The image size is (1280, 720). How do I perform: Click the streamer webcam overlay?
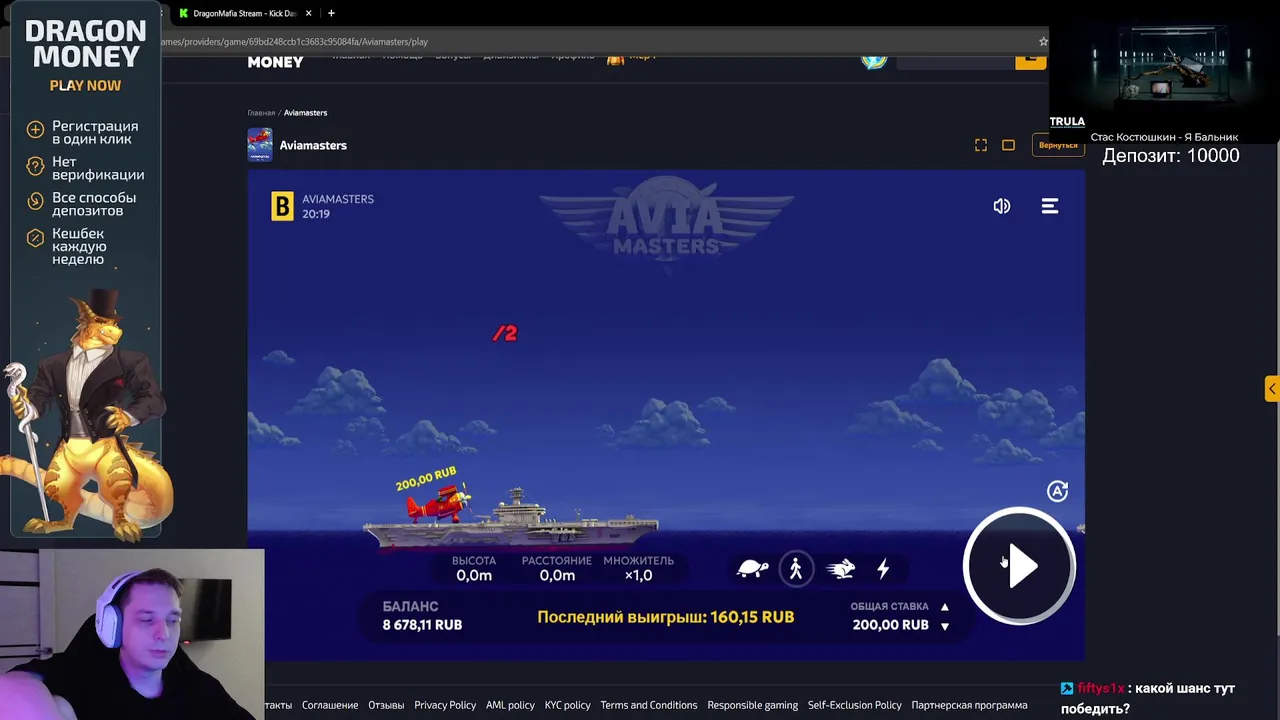[132, 634]
